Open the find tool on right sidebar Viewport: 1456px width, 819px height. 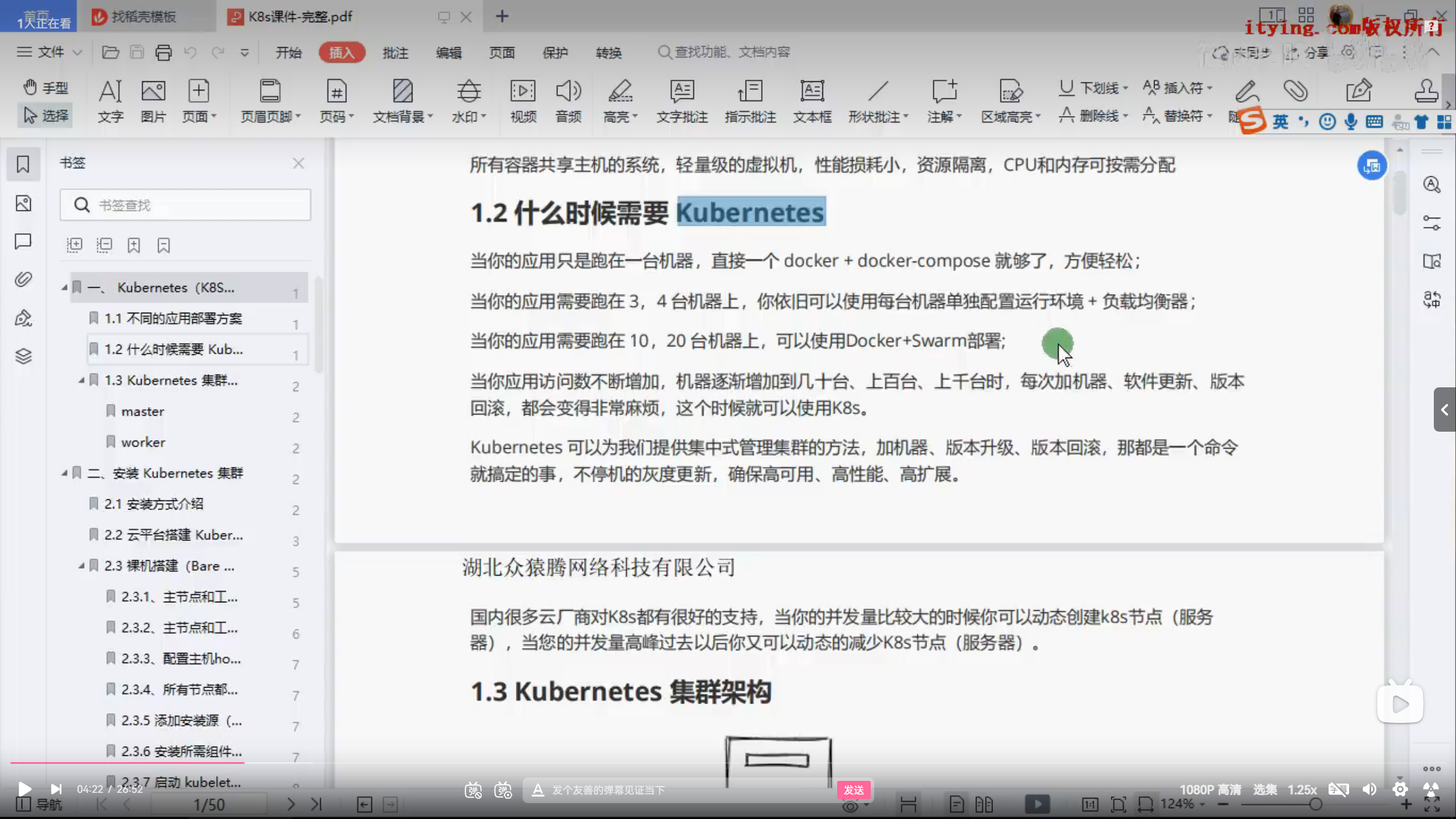(1432, 185)
